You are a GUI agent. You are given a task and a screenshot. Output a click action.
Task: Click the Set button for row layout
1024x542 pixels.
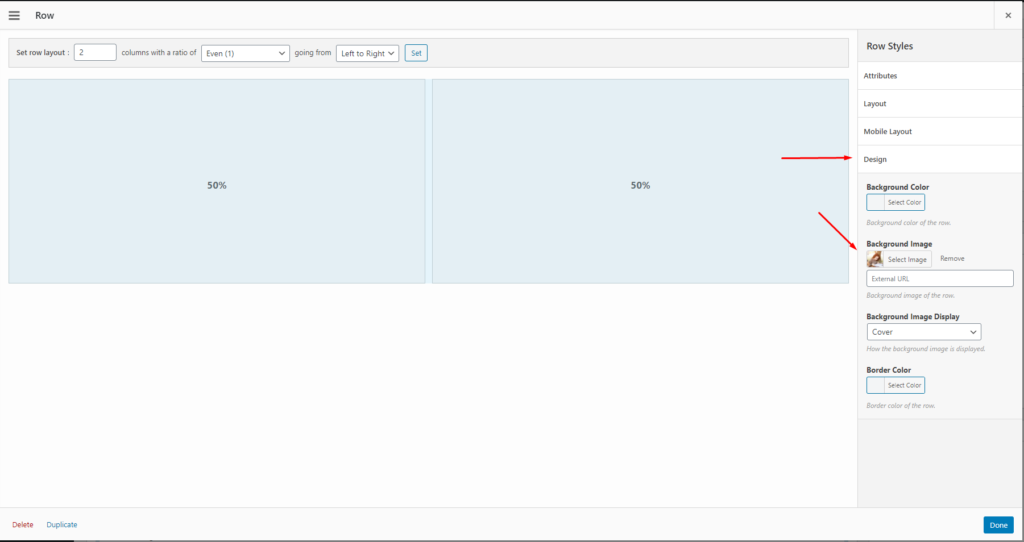pyautogui.click(x=416, y=53)
